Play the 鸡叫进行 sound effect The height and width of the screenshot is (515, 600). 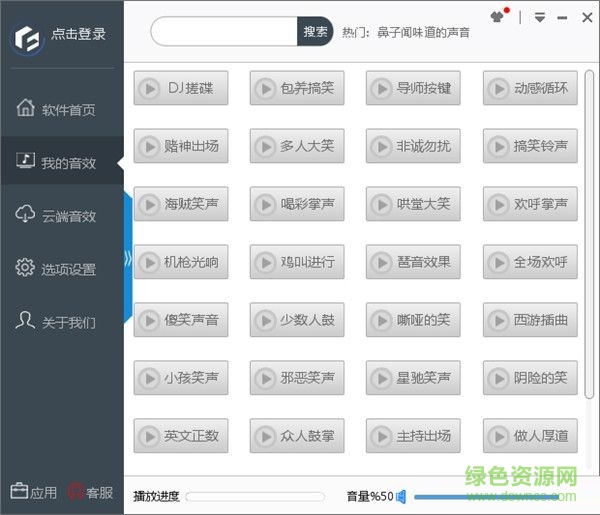297,262
